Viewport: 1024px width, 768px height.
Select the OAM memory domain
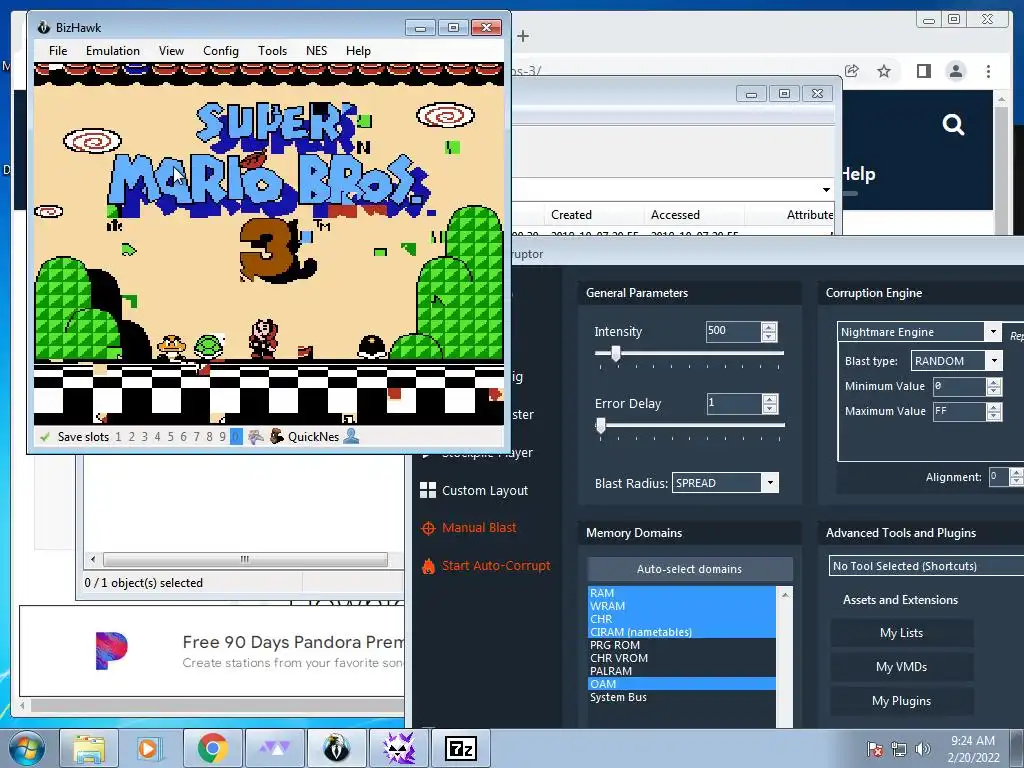pos(682,684)
